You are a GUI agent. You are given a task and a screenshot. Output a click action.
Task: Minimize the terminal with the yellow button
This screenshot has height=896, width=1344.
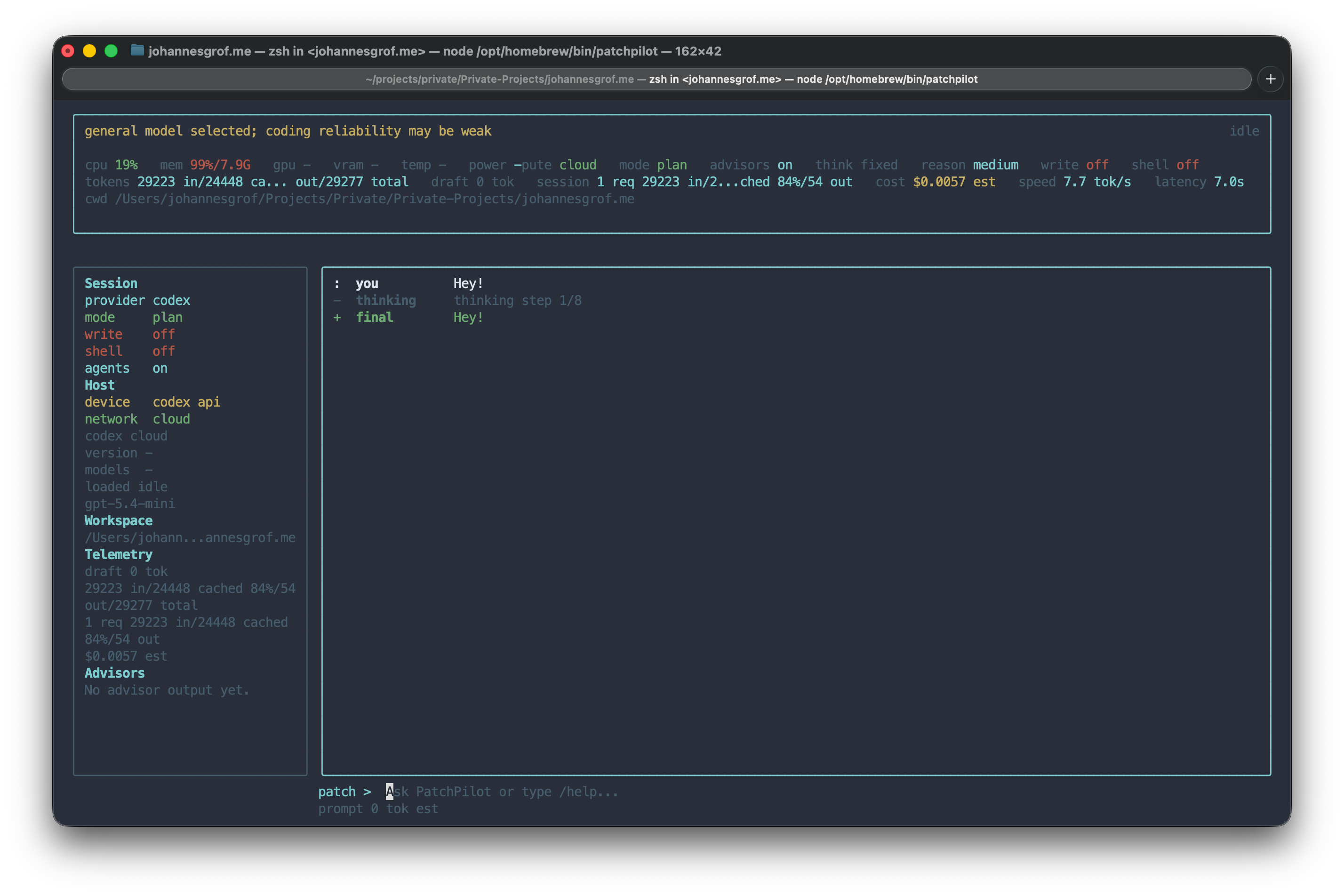90,51
